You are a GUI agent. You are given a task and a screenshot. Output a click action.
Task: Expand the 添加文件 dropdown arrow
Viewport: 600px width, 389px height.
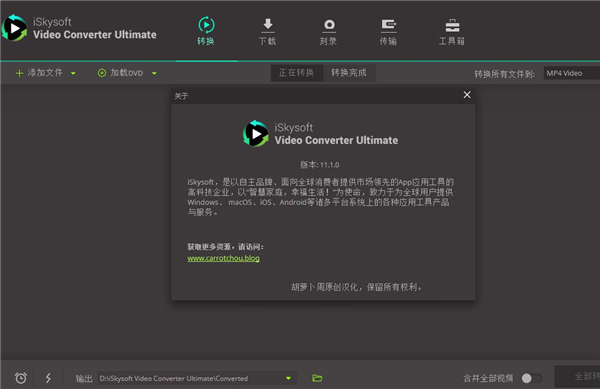point(73,73)
